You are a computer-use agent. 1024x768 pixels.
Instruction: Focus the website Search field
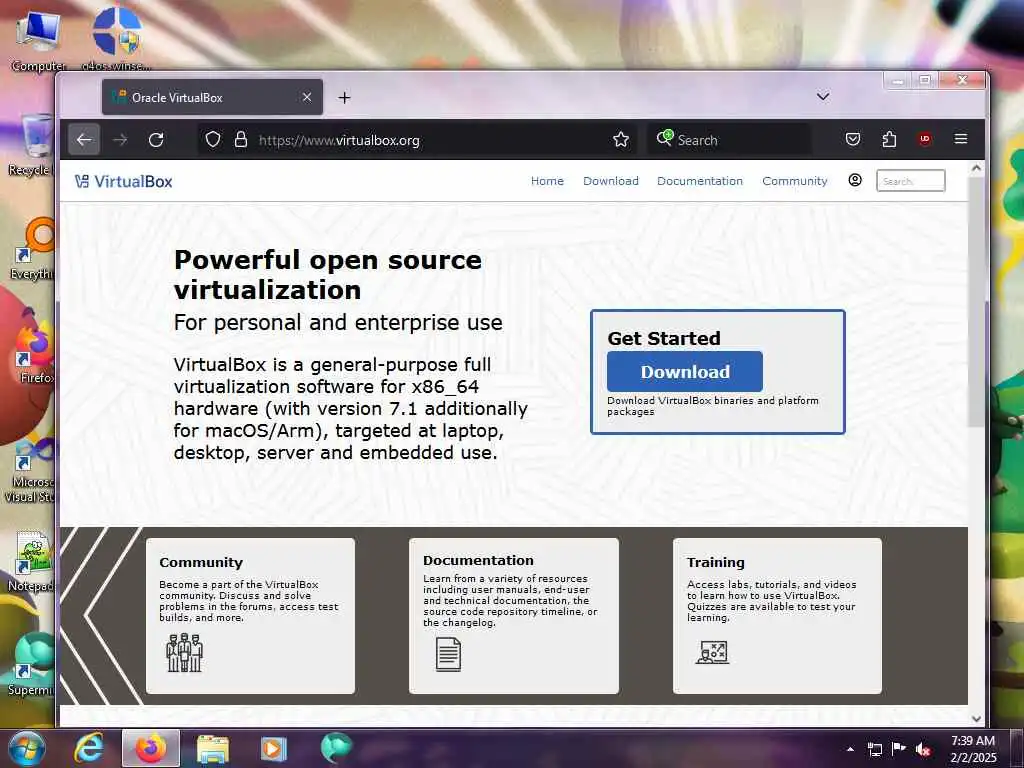click(910, 181)
